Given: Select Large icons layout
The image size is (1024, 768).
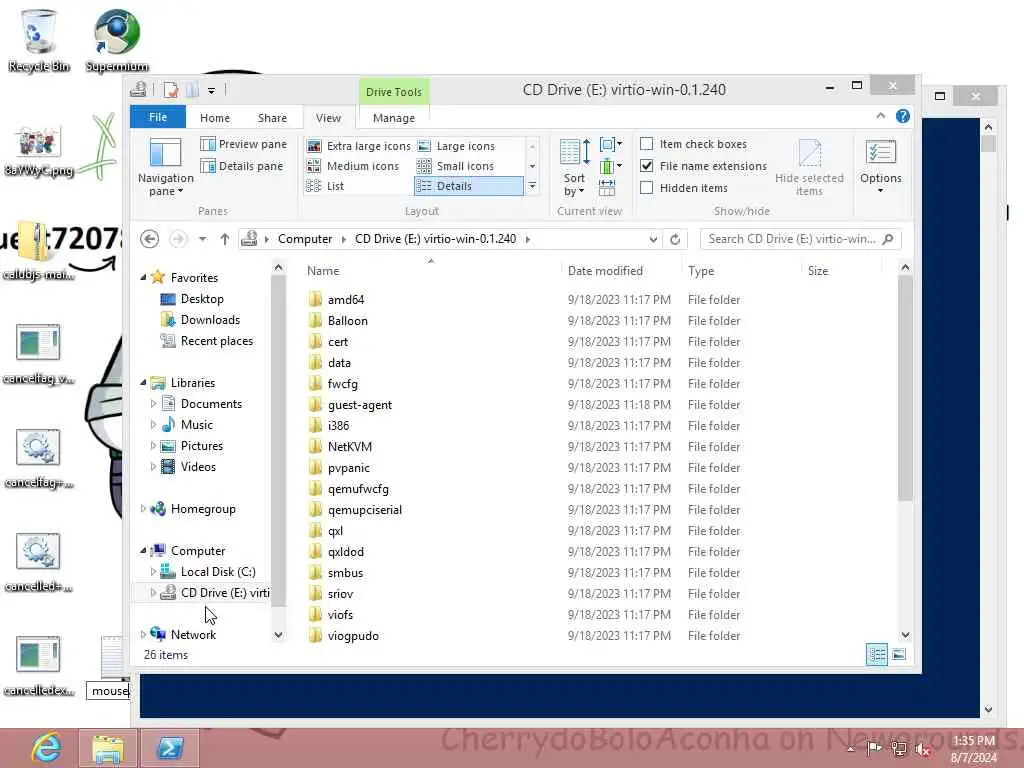Looking at the screenshot, I should (456, 146).
